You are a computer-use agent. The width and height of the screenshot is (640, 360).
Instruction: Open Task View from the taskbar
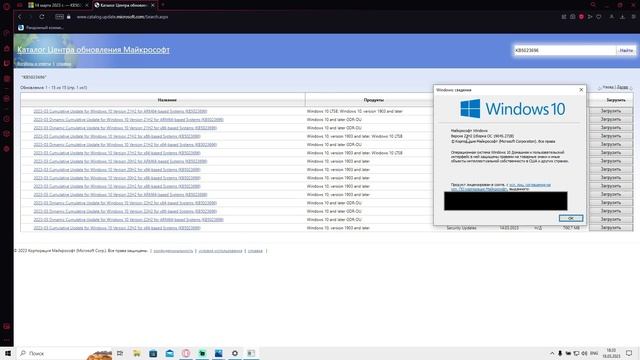coord(120,353)
